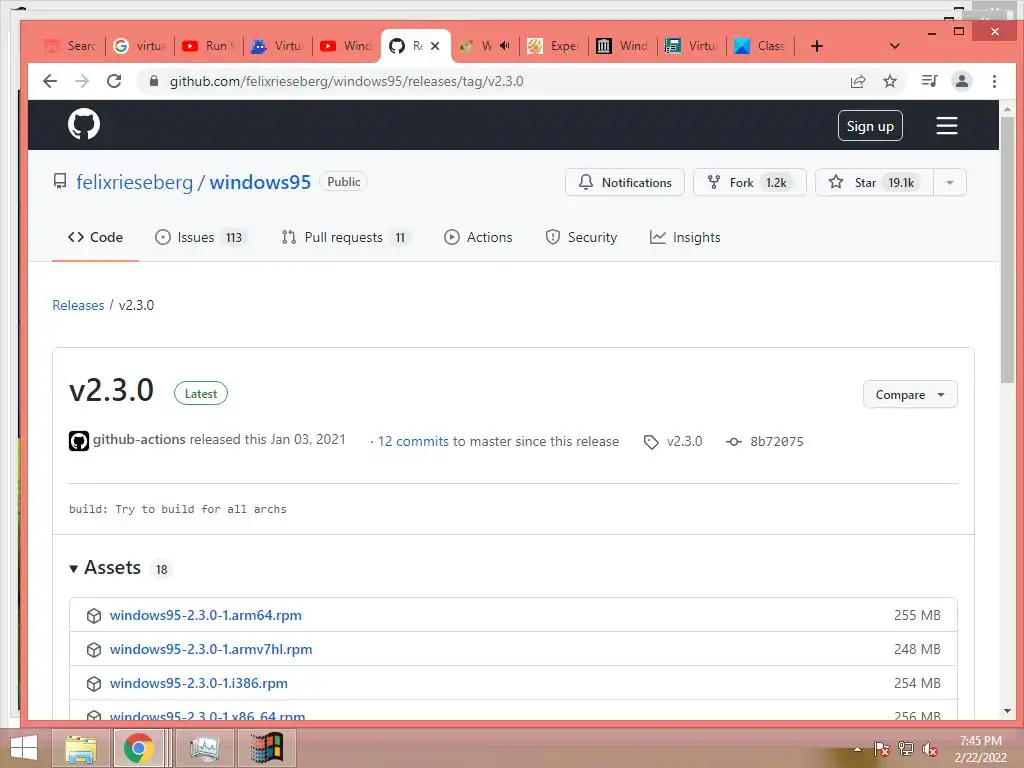Open the media control icon in toolbar
The image size is (1024, 768).
(929, 81)
